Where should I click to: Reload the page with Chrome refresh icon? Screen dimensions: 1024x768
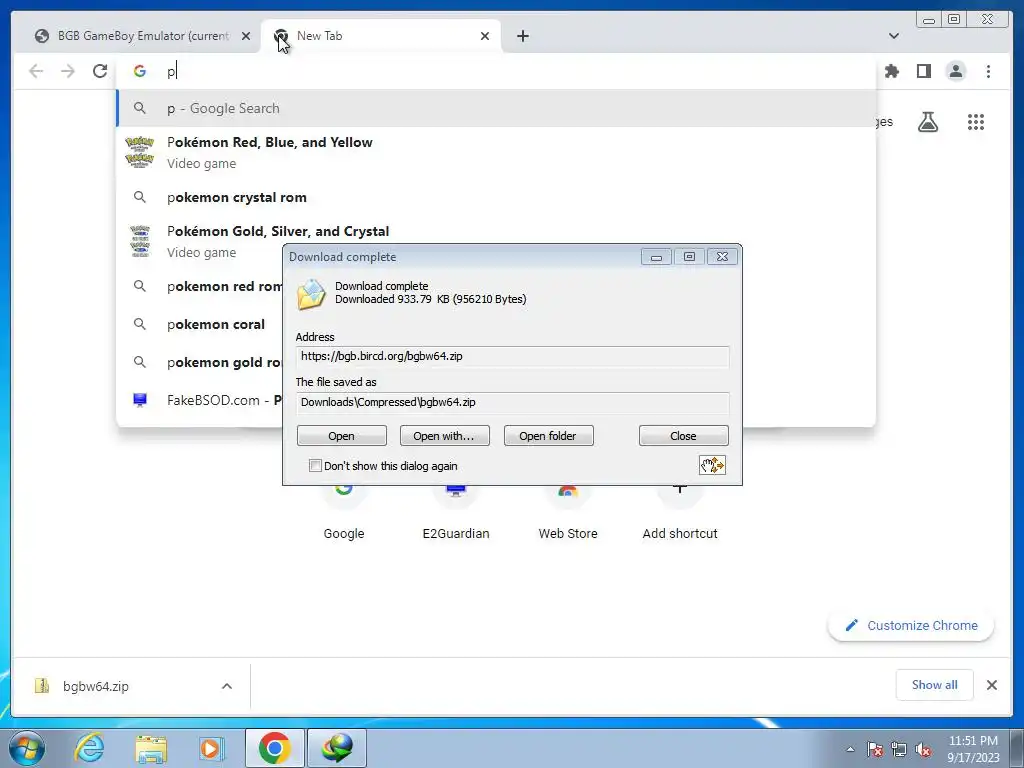tap(99, 71)
